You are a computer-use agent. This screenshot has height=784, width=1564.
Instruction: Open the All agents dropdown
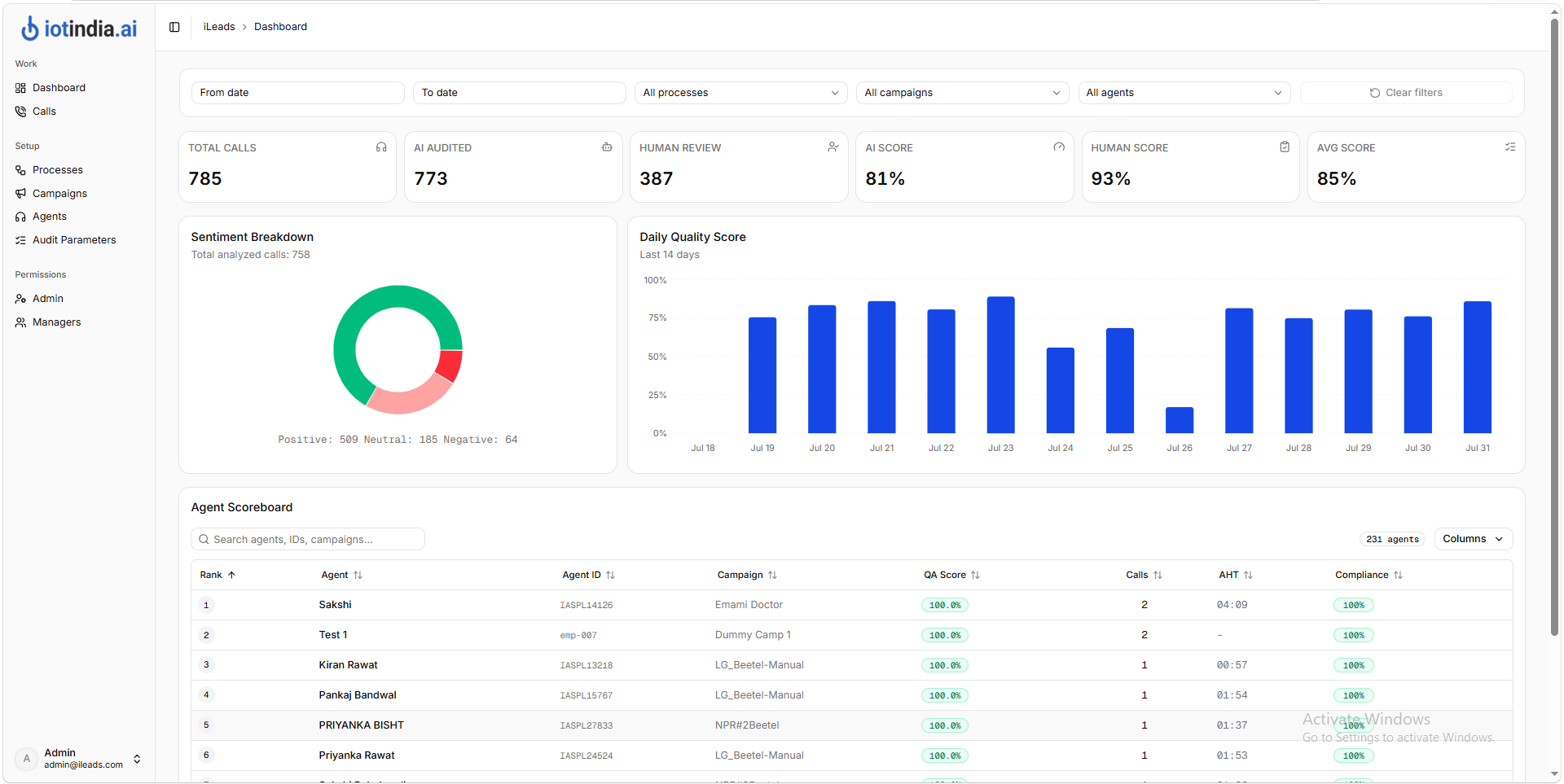pos(1184,93)
